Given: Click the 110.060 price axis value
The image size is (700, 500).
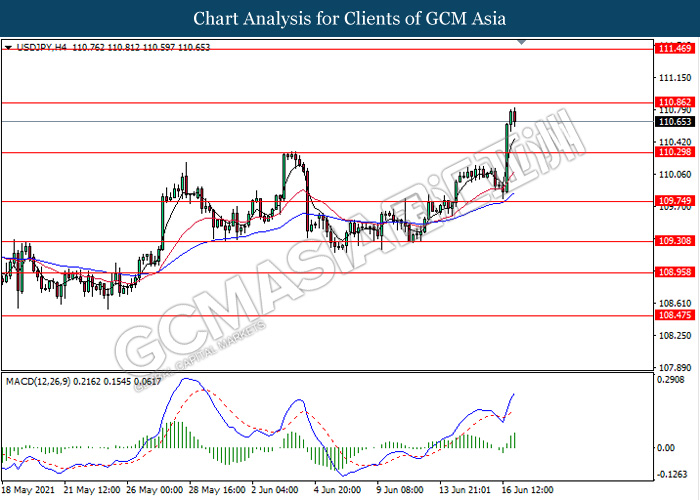Looking at the screenshot, I should coord(675,175).
